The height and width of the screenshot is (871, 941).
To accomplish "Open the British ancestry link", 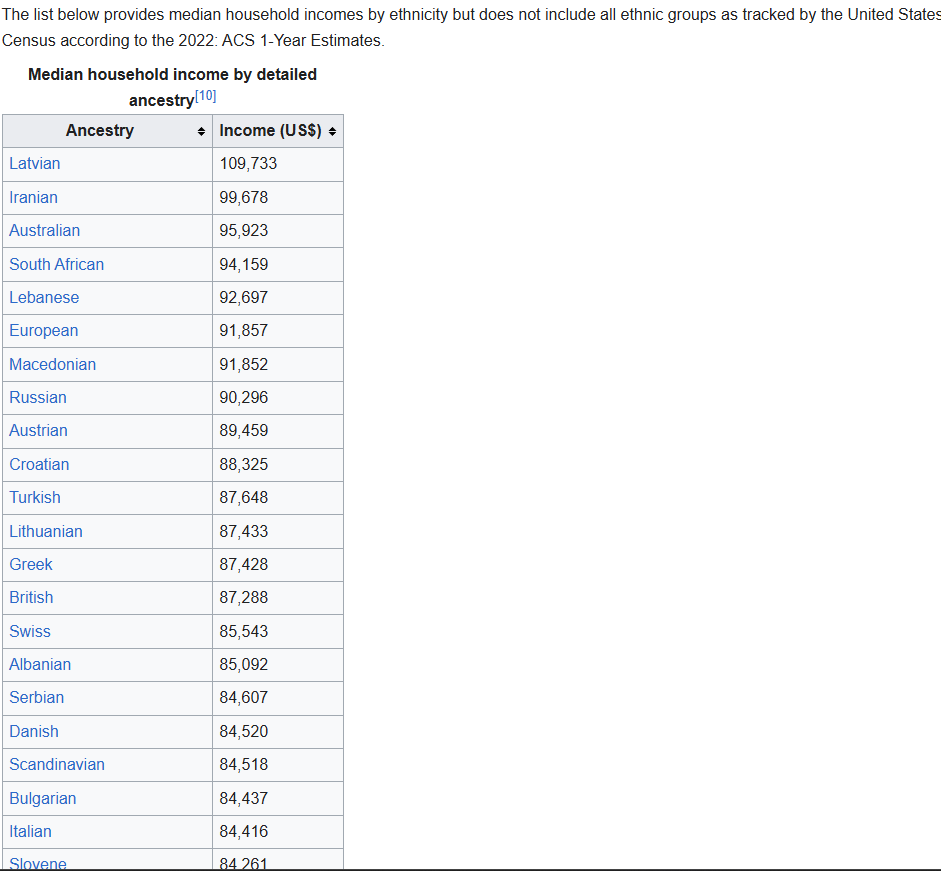I will click(31, 597).
